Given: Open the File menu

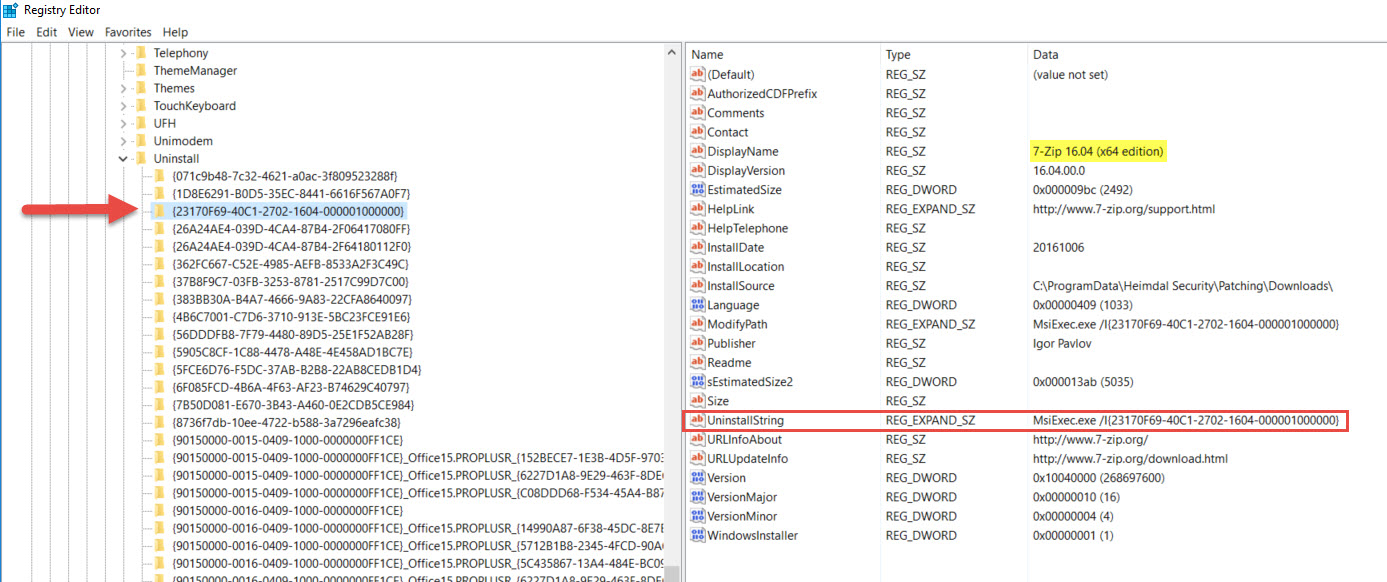Looking at the screenshot, I should [15, 32].
